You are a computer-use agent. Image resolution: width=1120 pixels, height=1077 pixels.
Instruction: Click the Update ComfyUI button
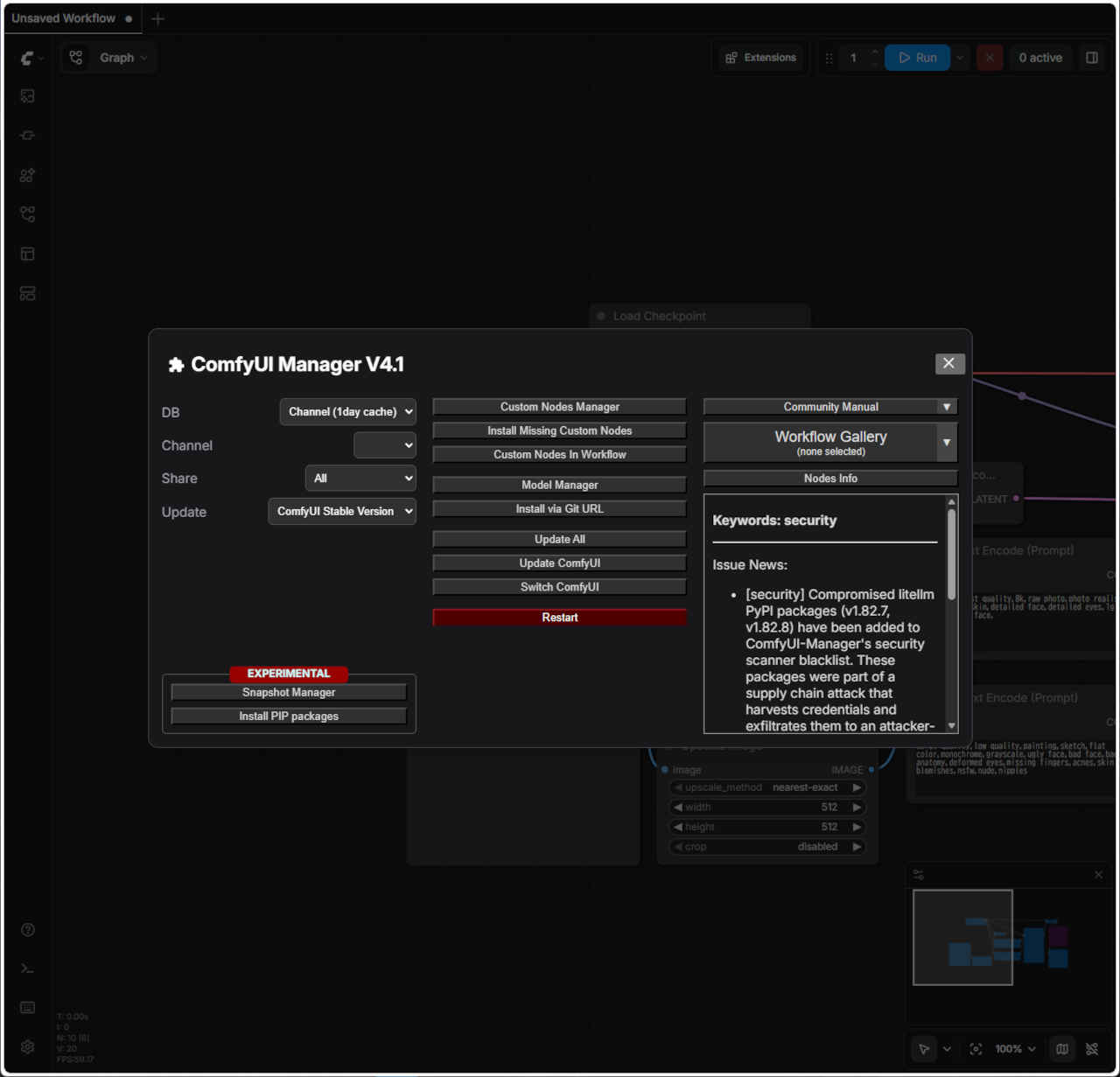pyautogui.click(x=560, y=563)
